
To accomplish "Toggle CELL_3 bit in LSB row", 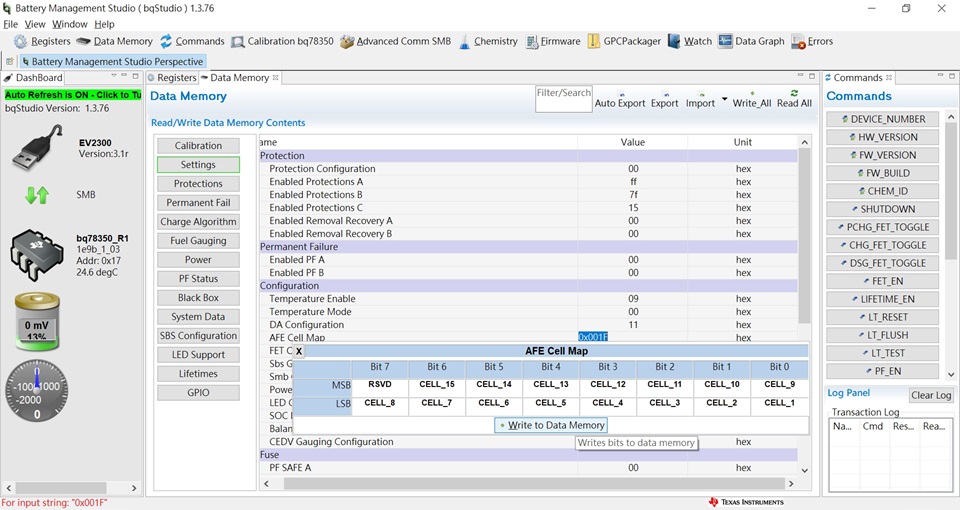I will [x=665, y=403].
